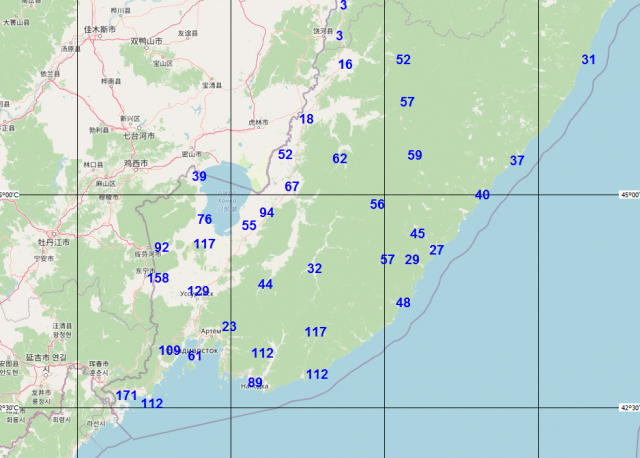Click the number 129 over Ussuriysk

199,292
